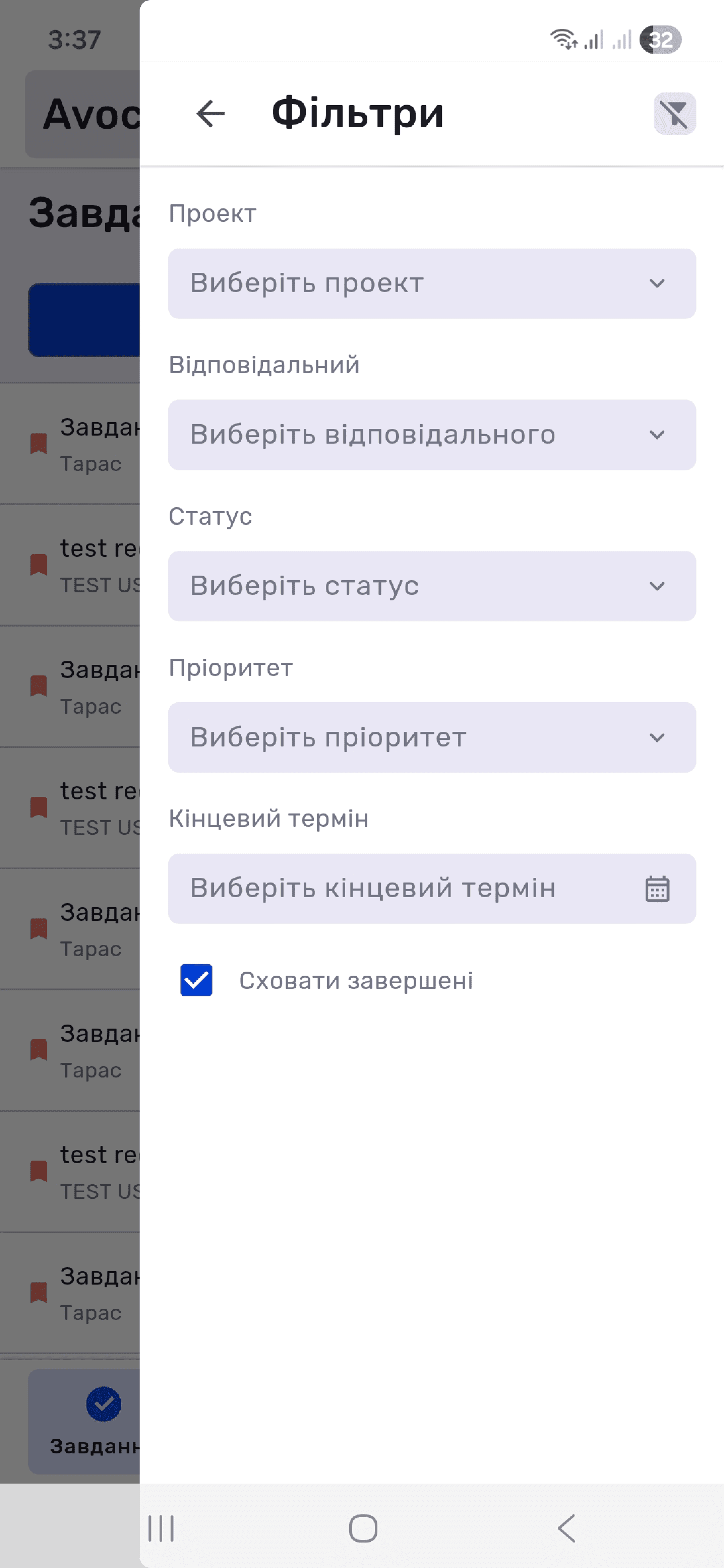Expand the Виберіть пріоритет dropdown chevron

(657, 738)
